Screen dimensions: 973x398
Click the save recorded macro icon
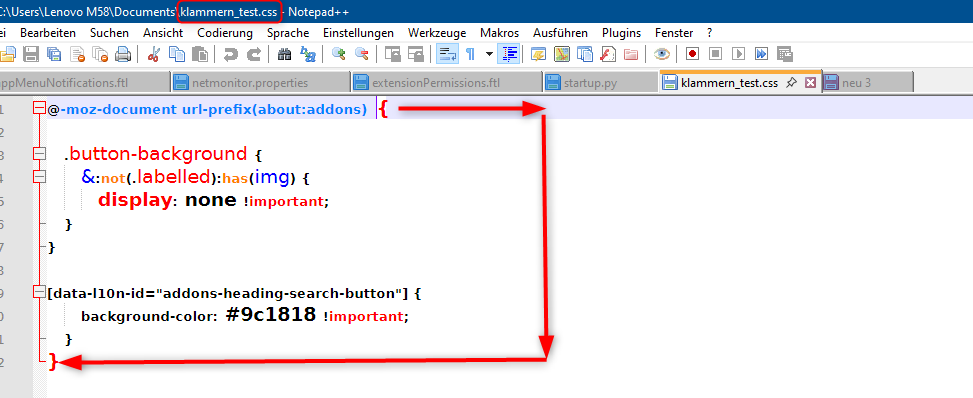(x=785, y=55)
